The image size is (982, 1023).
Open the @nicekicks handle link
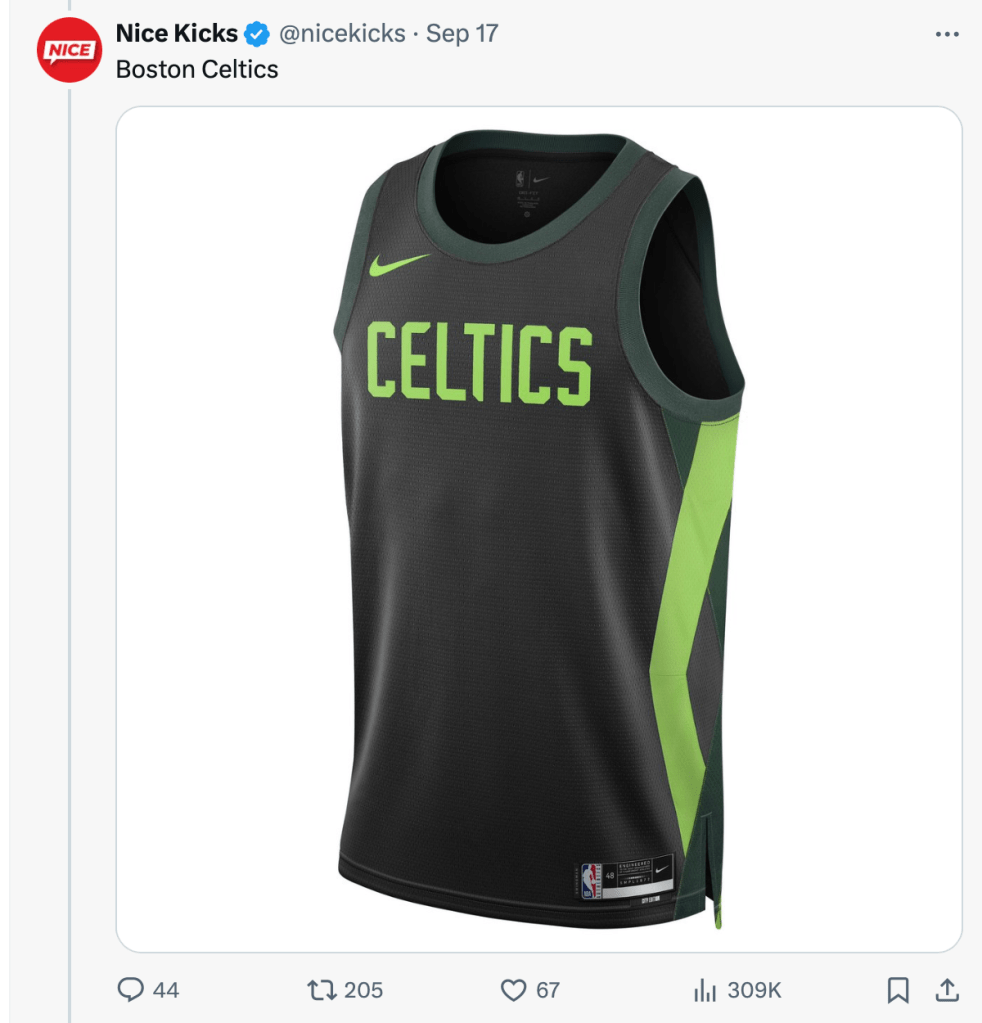coord(342,34)
